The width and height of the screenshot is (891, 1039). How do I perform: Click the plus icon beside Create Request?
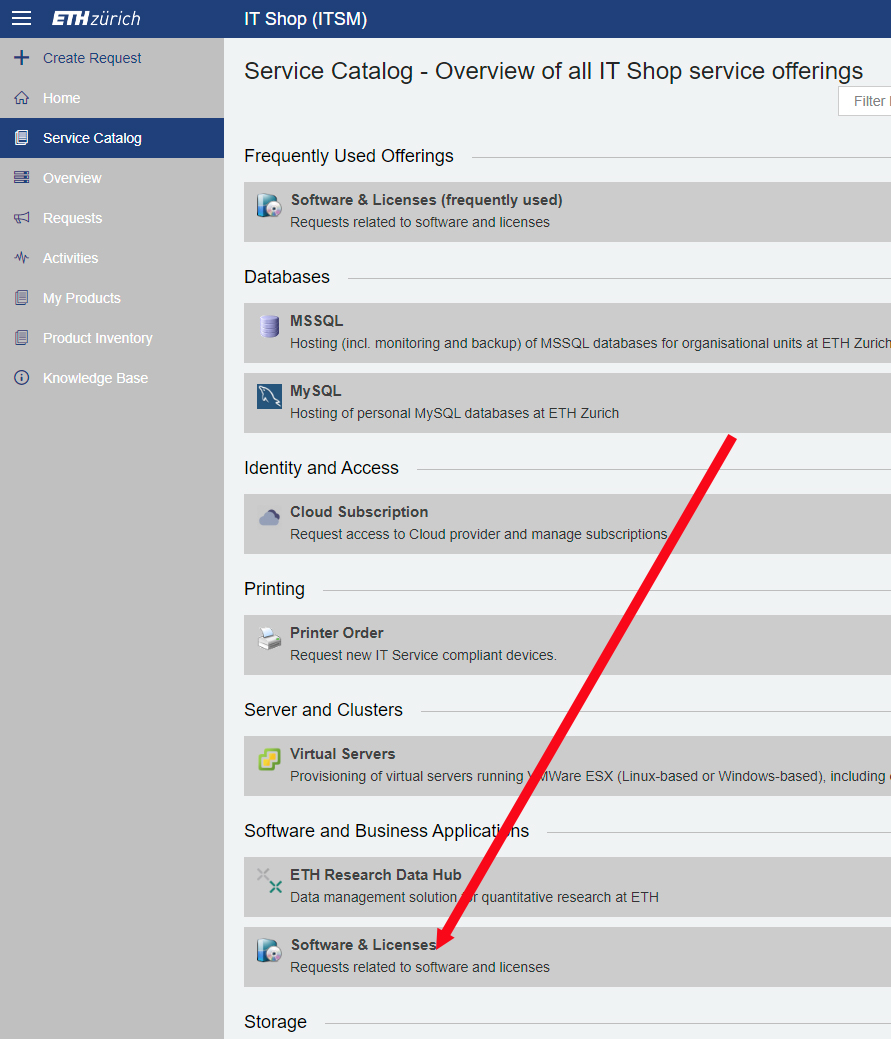[22, 58]
